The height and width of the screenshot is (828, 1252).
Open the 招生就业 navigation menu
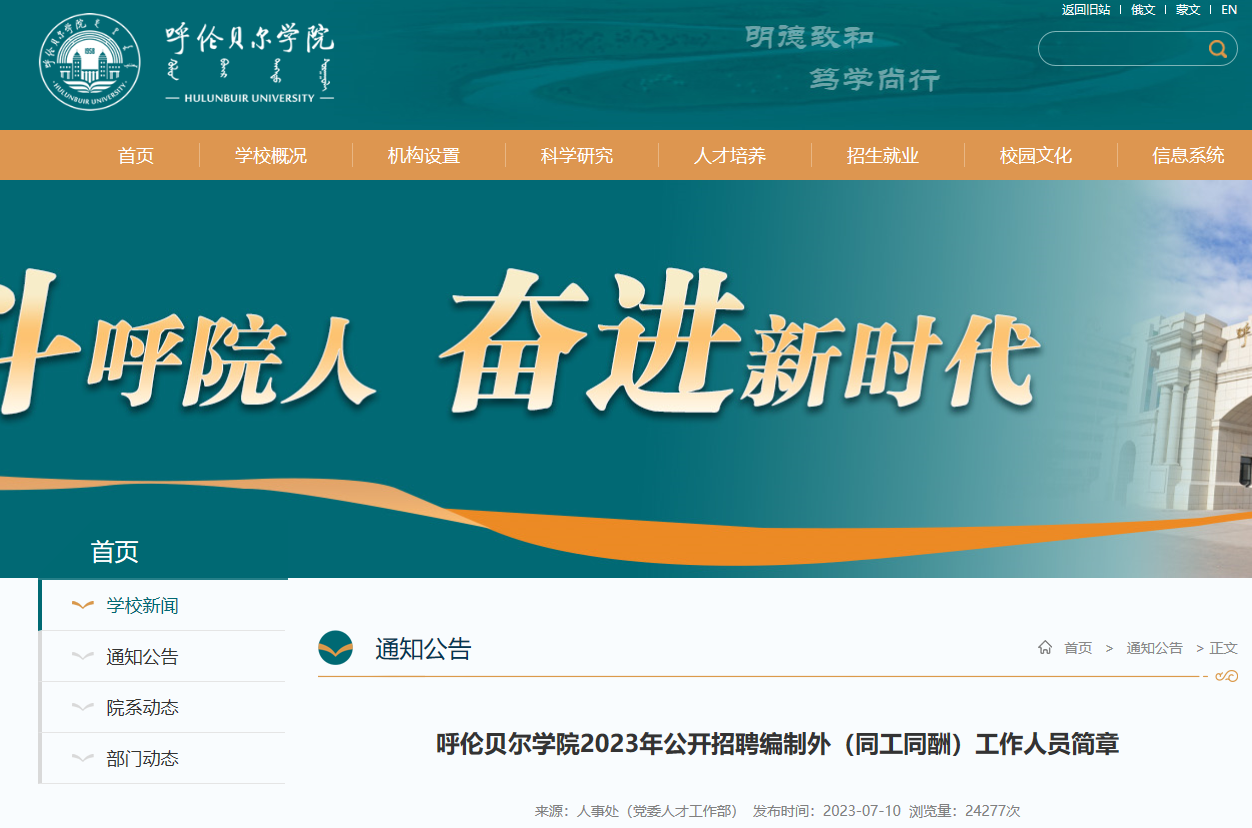[x=883, y=155]
